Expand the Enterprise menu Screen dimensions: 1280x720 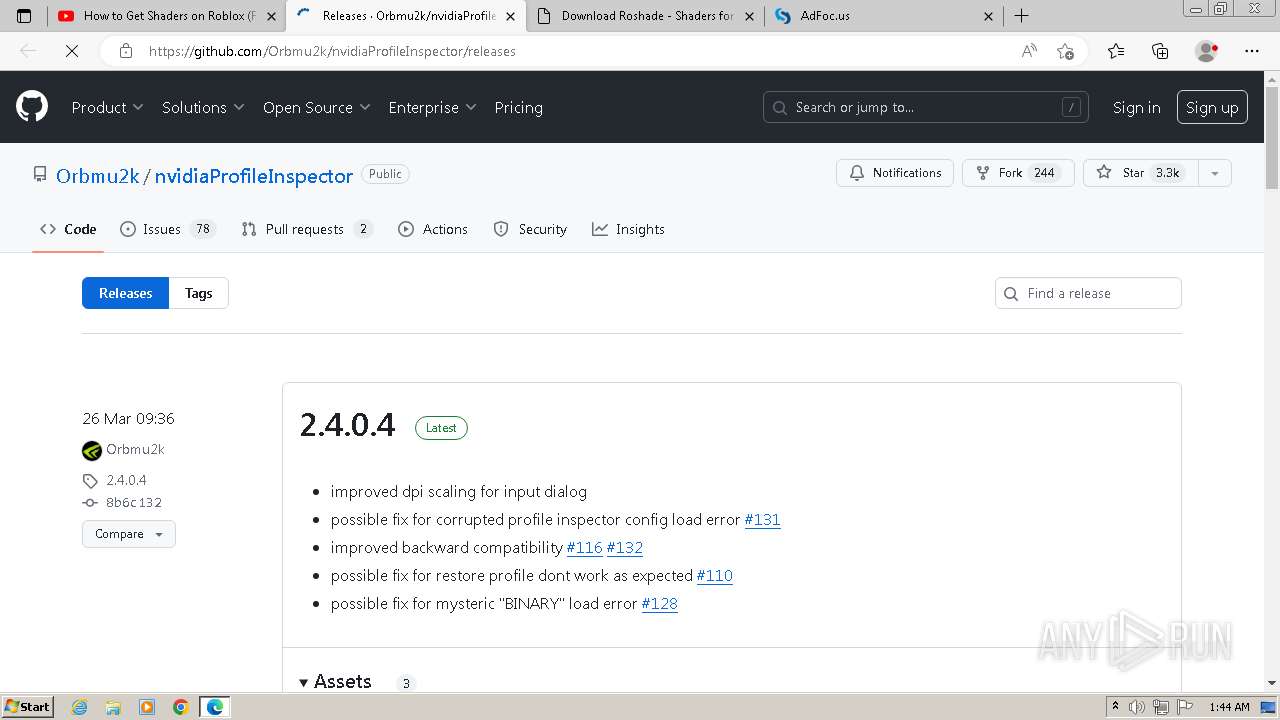432,107
